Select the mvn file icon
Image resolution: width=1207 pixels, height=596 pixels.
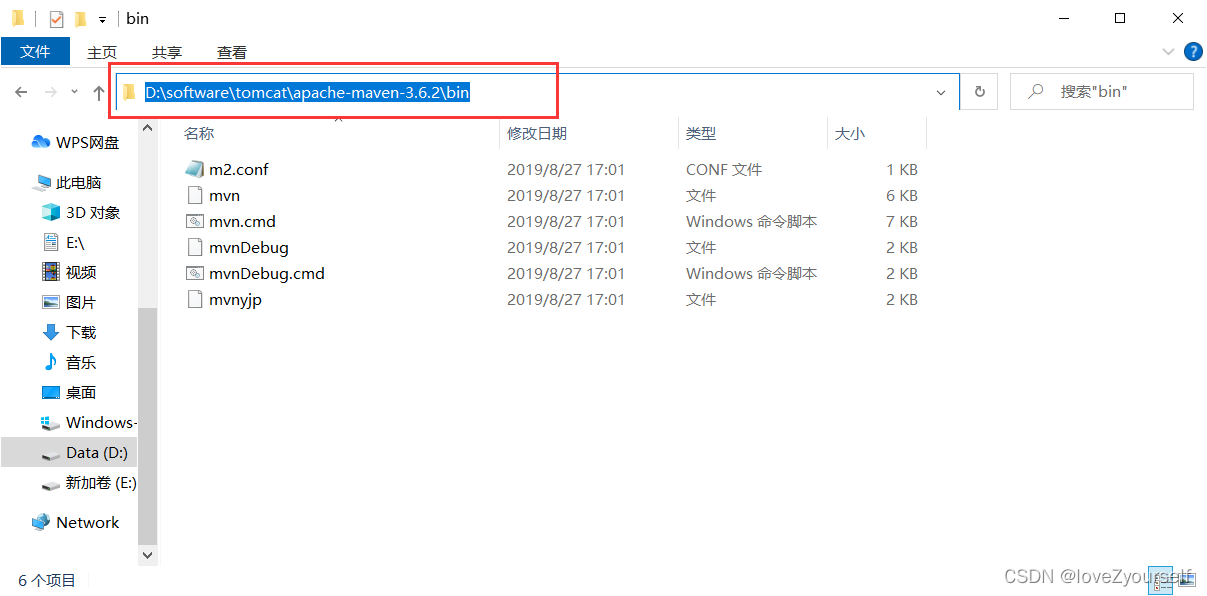point(194,195)
